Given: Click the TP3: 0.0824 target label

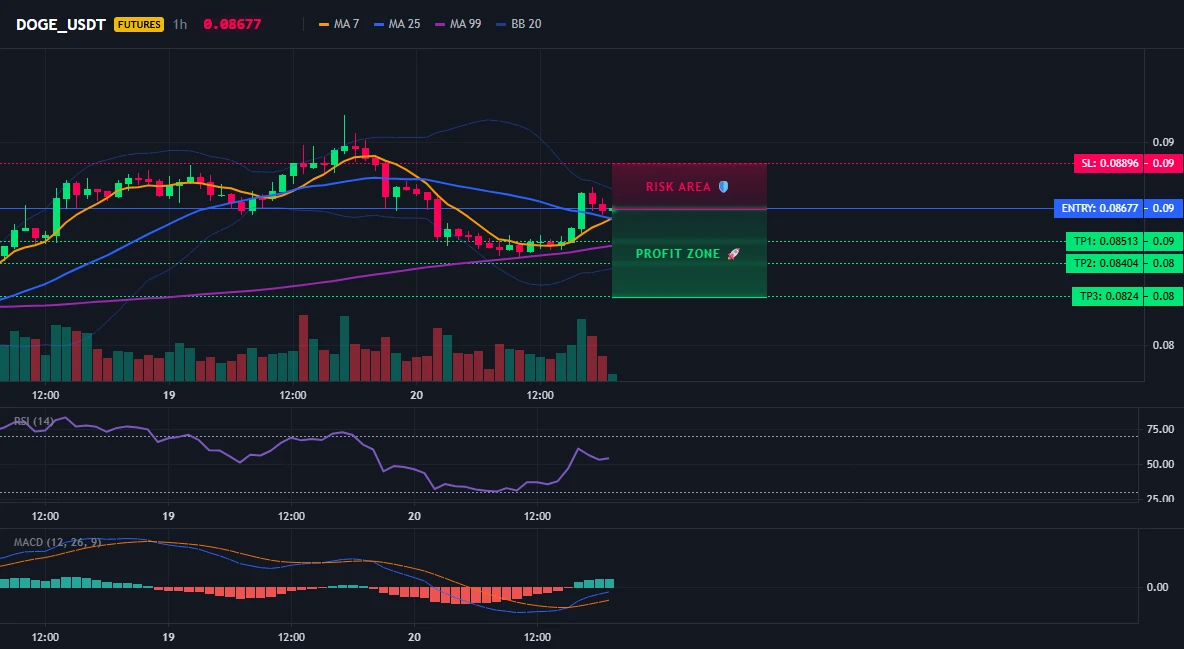Looking at the screenshot, I should click(1108, 296).
